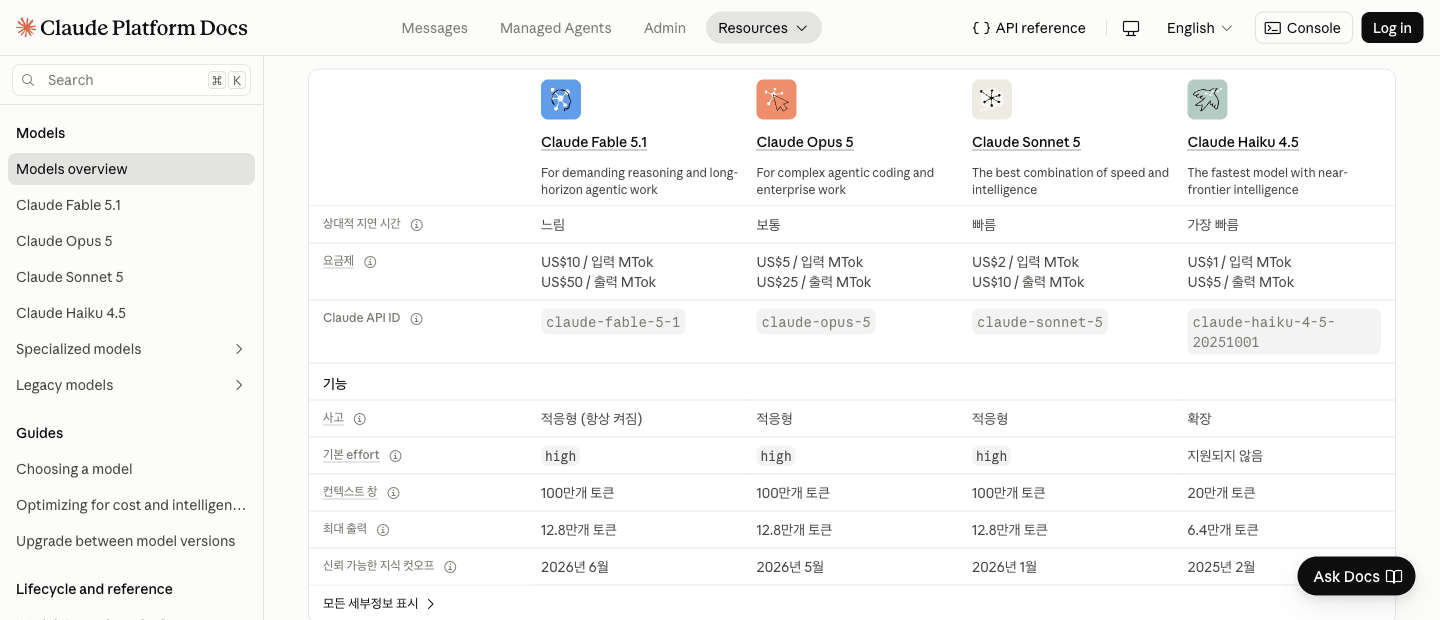Click the 6.4만개 토큰 output cell
Viewport: 1440px width, 620px height.
coord(1223,530)
